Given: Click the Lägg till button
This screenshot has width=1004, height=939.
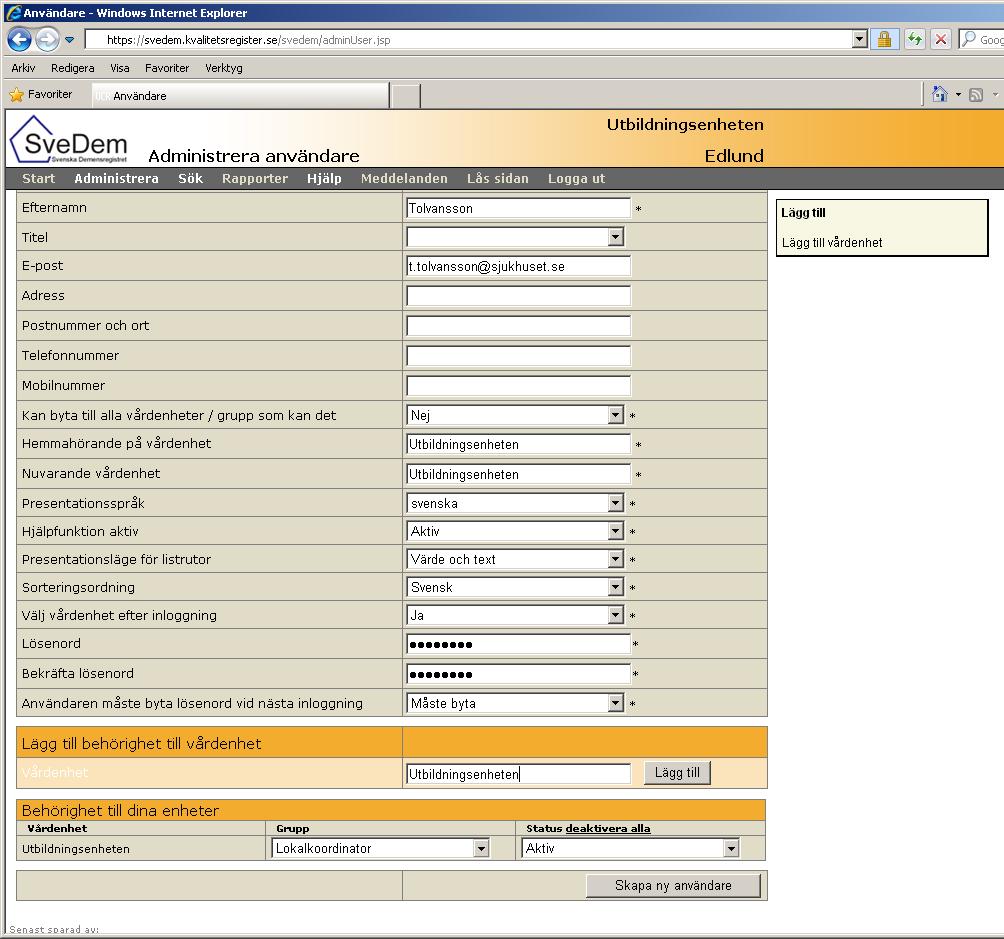Looking at the screenshot, I should [x=677, y=773].
